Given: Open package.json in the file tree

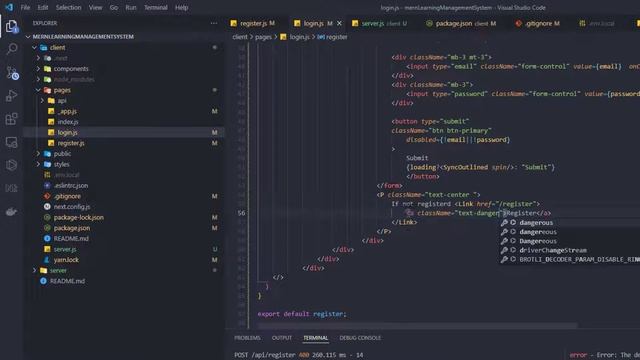Looking at the screenshot, I should pos(72,228).
